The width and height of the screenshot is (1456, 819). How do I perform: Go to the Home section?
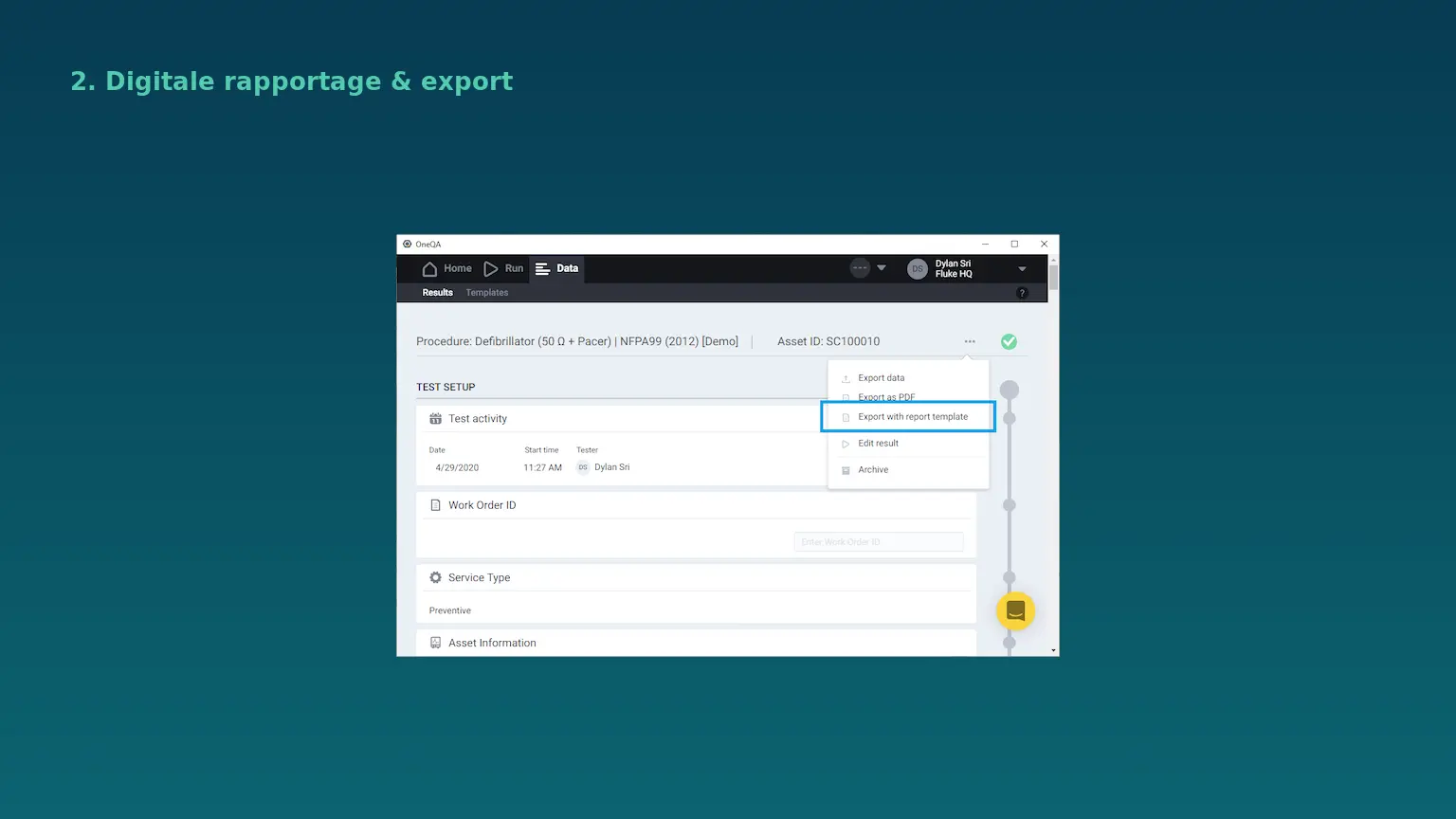[446, 268]
